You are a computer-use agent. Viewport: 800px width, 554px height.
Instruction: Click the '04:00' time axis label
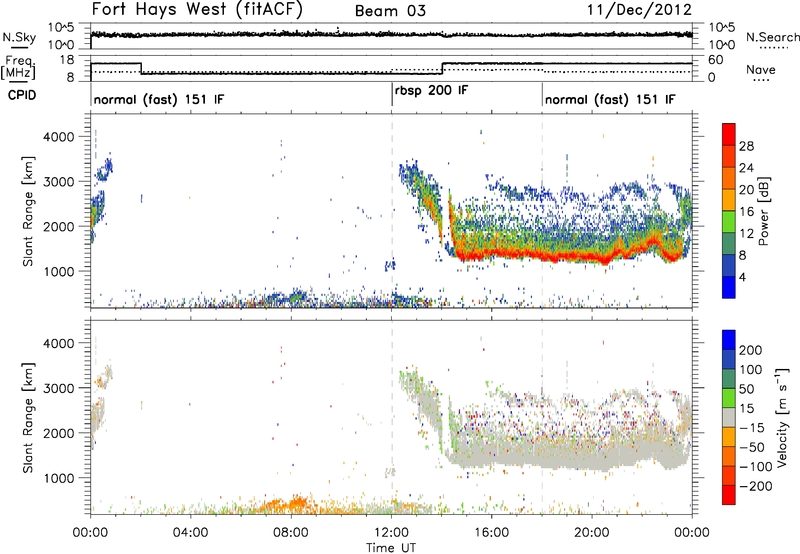point(190,533)
